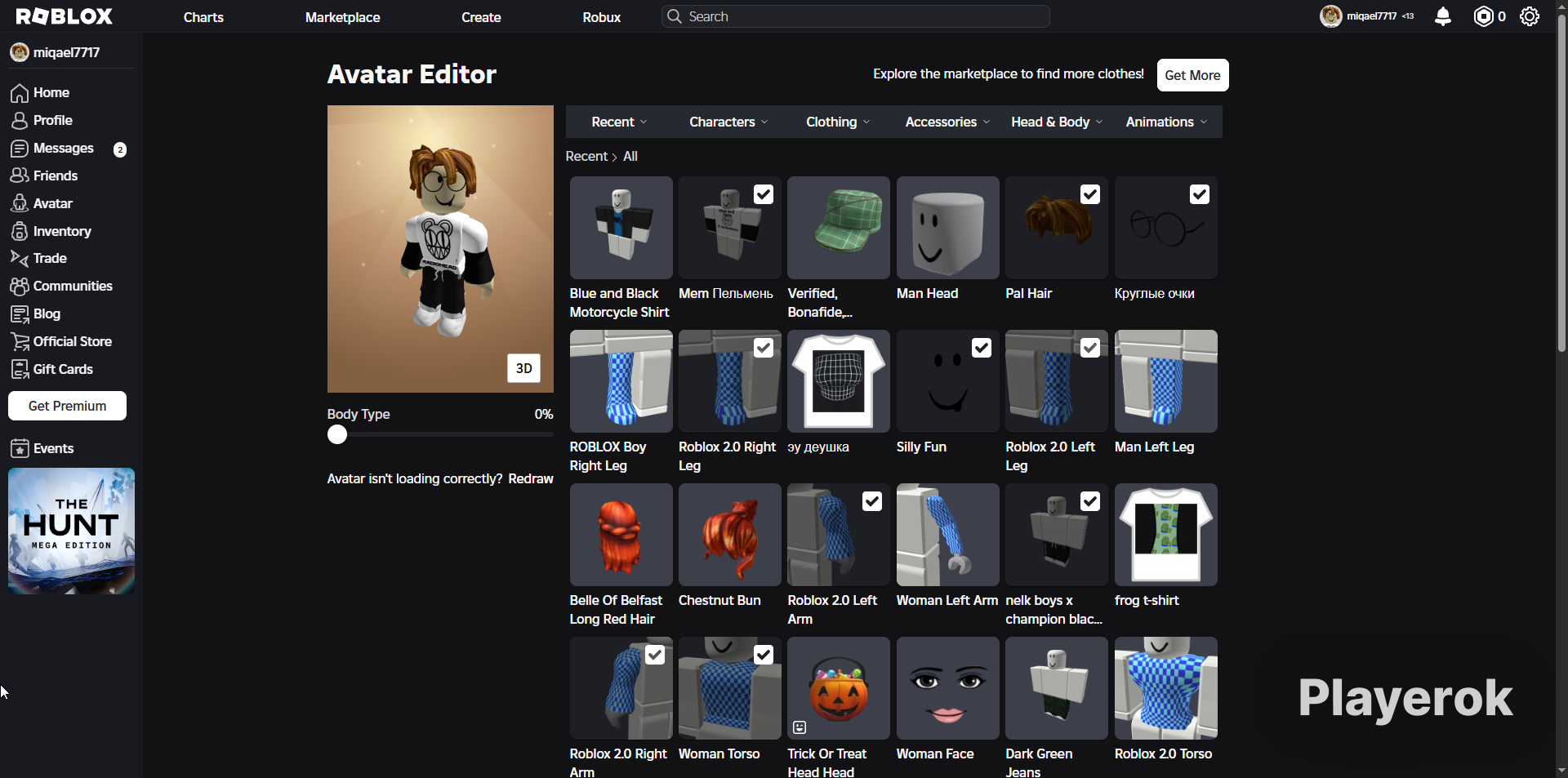This screenshot has width=1568, height=778.
Task: Click the miqael7717 avatar in top bar
Action: point(1331,16)
